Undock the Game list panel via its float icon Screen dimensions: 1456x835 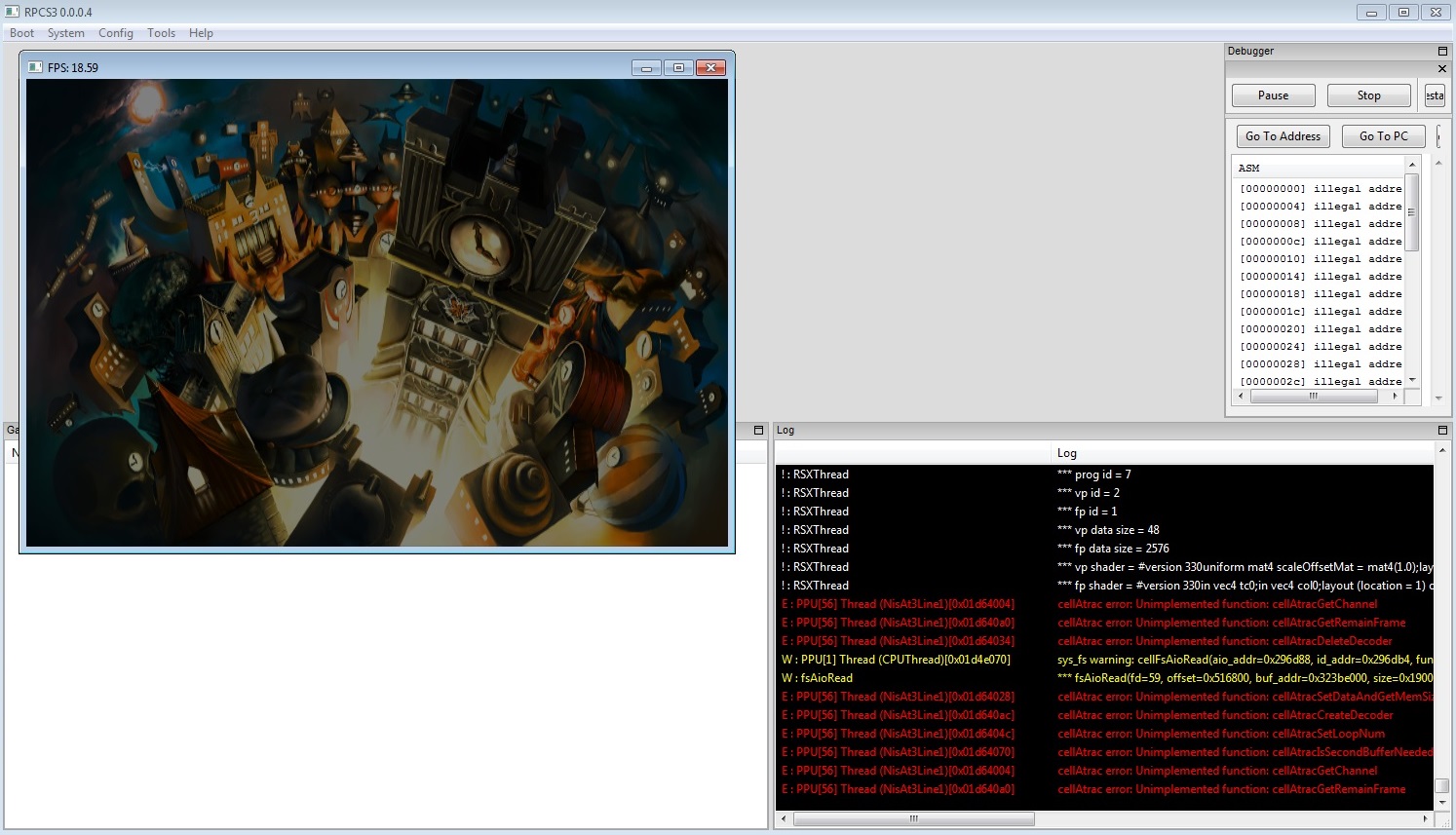(758, 430)
